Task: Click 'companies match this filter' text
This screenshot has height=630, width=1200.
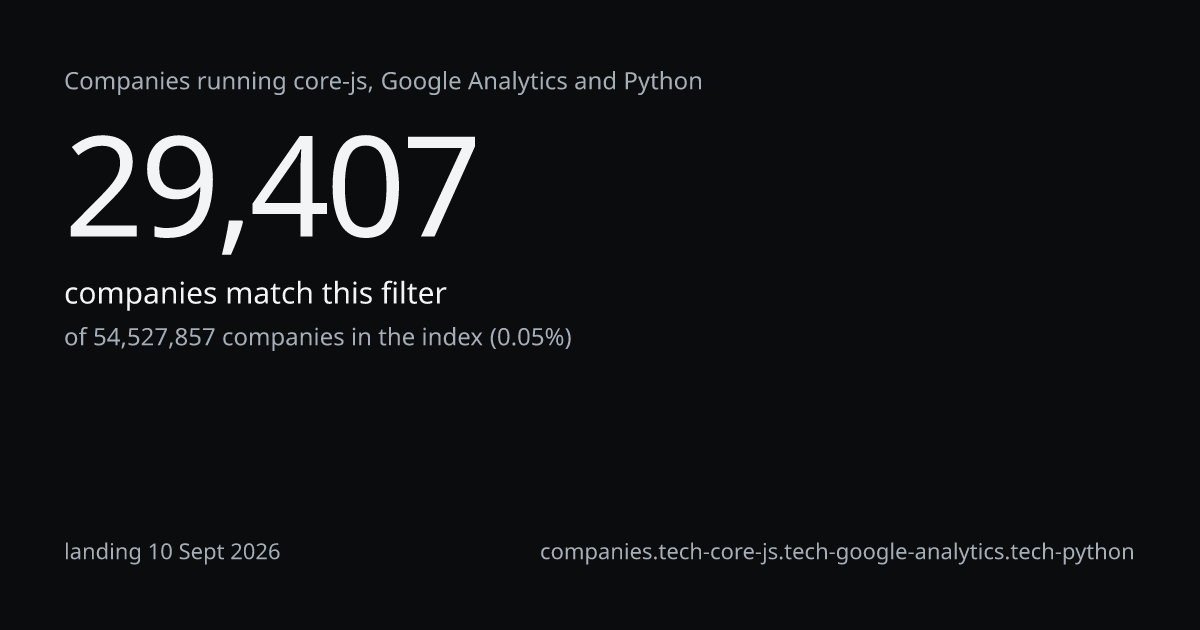Action: pyautogui.click(x=255, y=294)
